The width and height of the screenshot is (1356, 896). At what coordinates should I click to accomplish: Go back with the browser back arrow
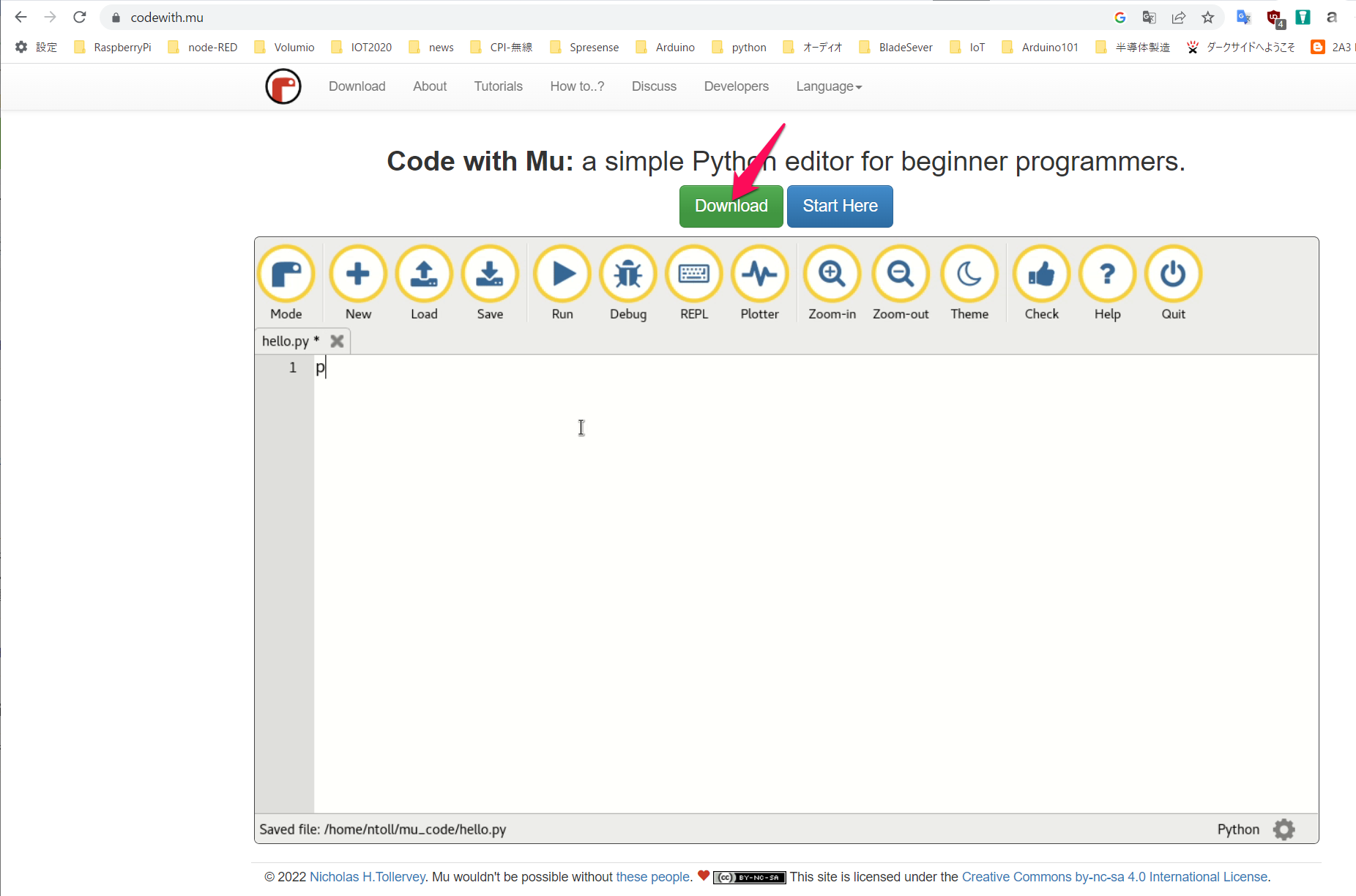point(21,17)
